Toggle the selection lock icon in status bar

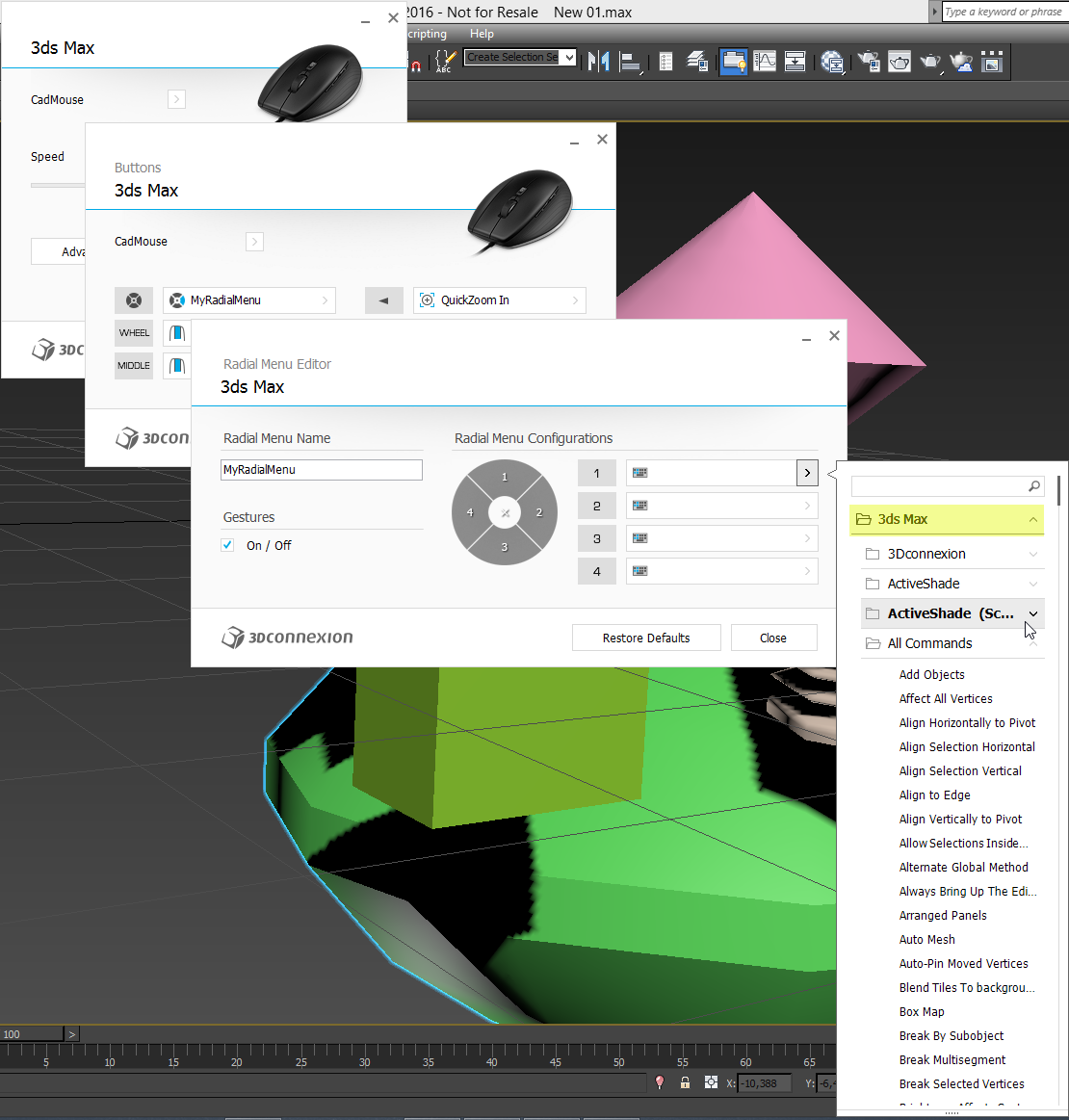tap(685, 1082)
